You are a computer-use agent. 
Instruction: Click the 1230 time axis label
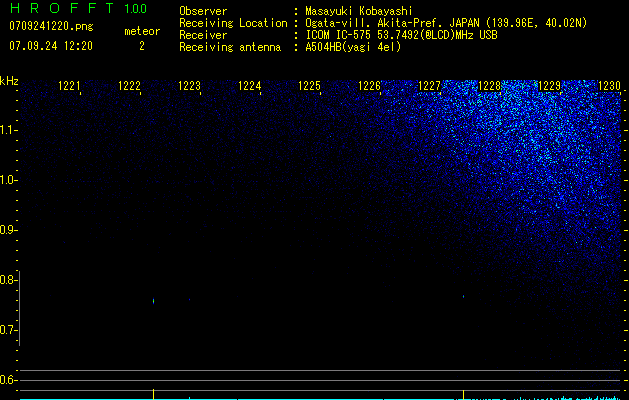point(609,85)
